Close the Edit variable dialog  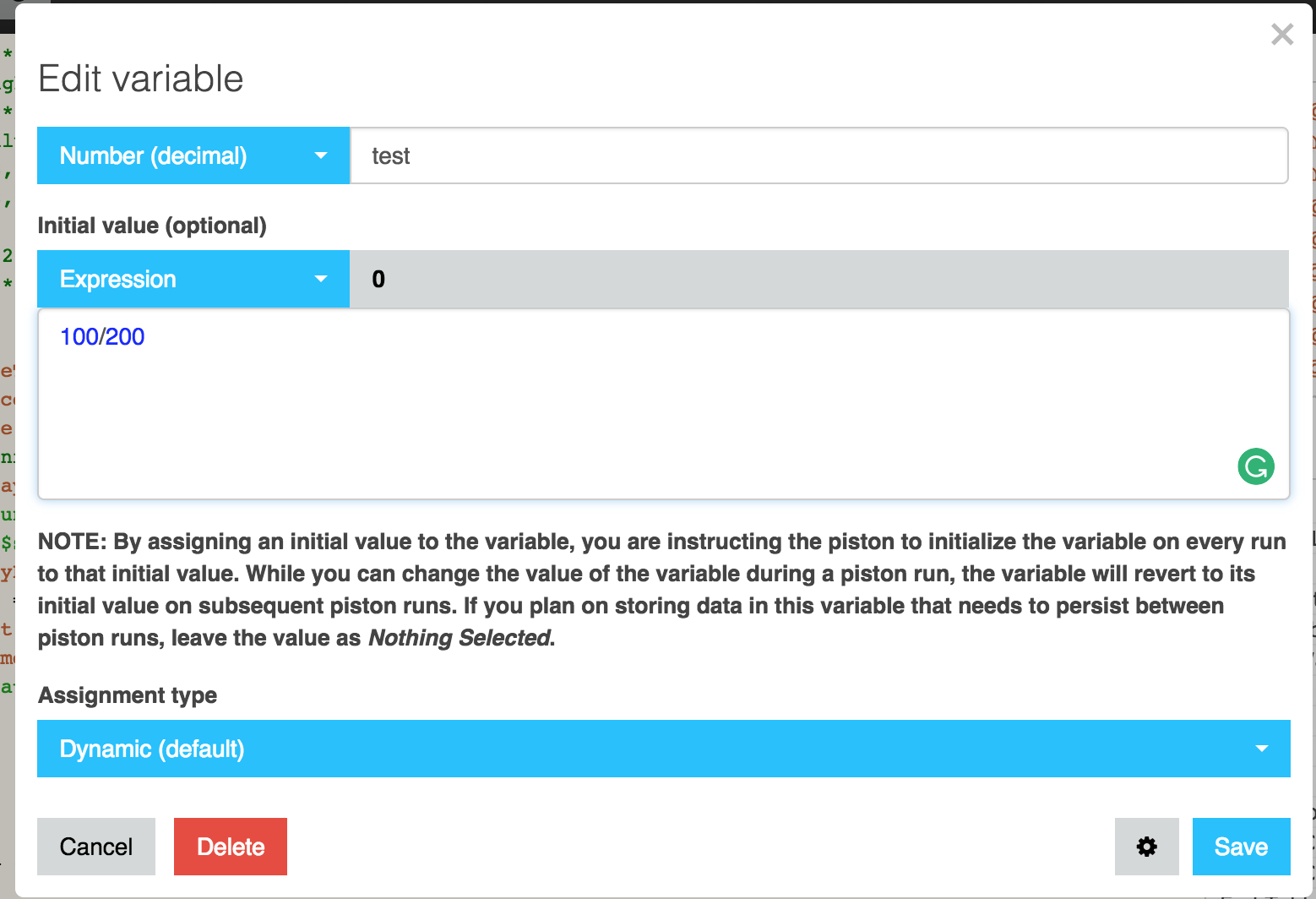[x=1282, y=34]
